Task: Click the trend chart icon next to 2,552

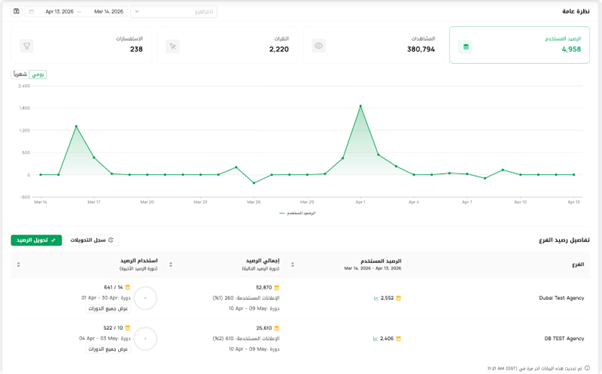Action: pos(376,298)
